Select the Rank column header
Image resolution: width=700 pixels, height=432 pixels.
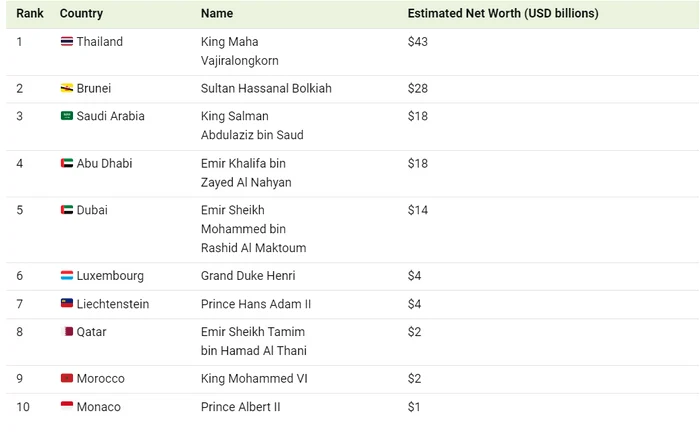pos(30,13)
